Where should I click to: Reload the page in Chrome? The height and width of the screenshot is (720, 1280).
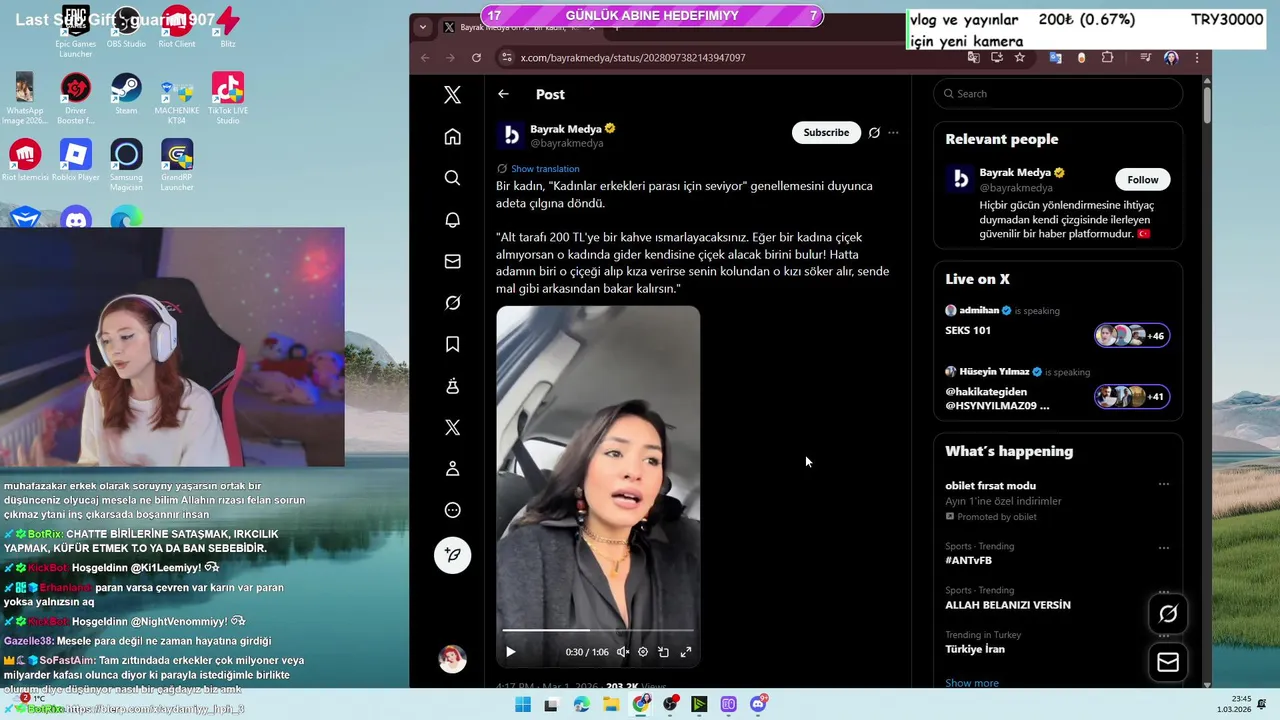click(476, 58)
